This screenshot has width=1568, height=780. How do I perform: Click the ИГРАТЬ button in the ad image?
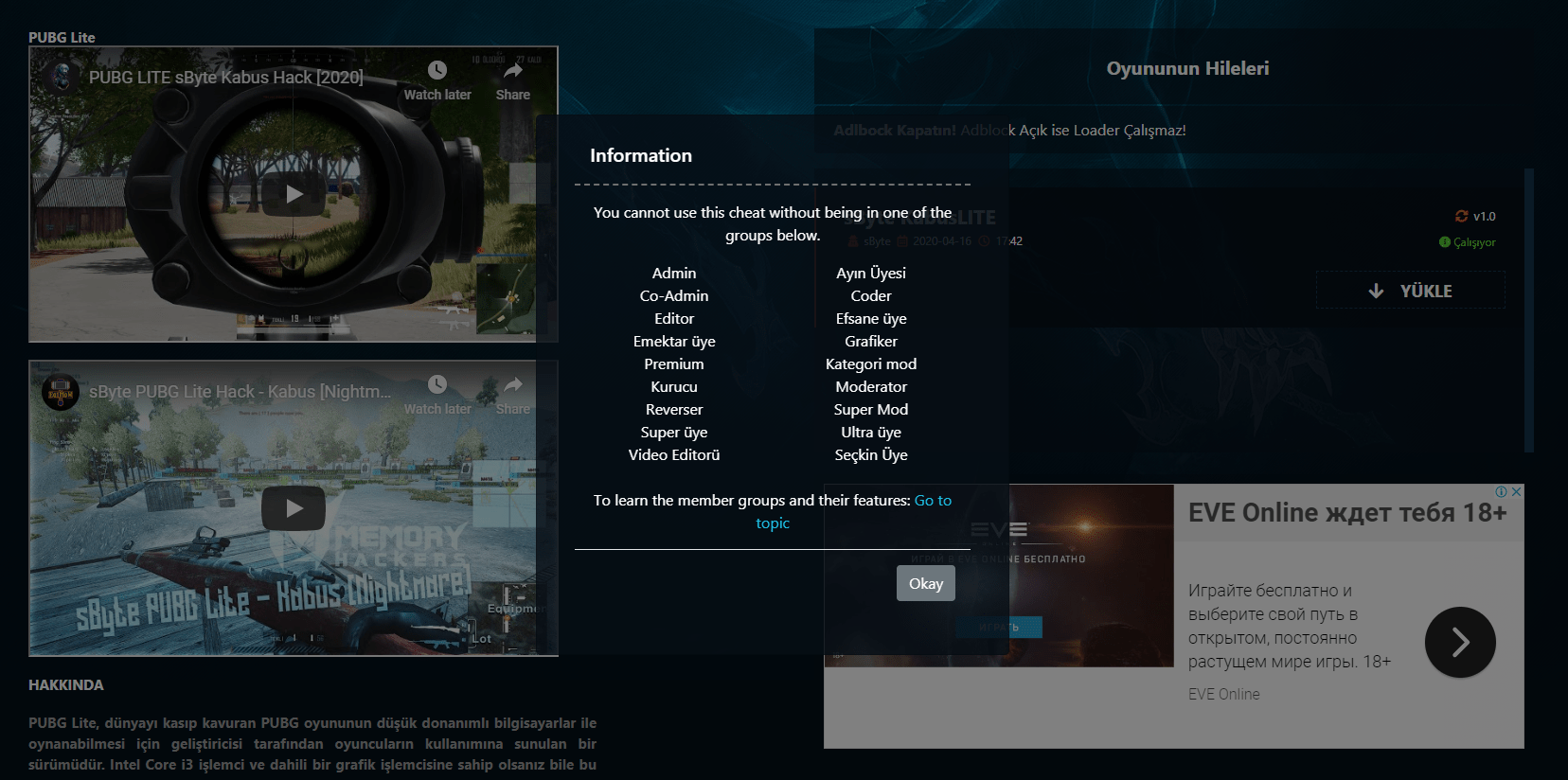(999, 627)
